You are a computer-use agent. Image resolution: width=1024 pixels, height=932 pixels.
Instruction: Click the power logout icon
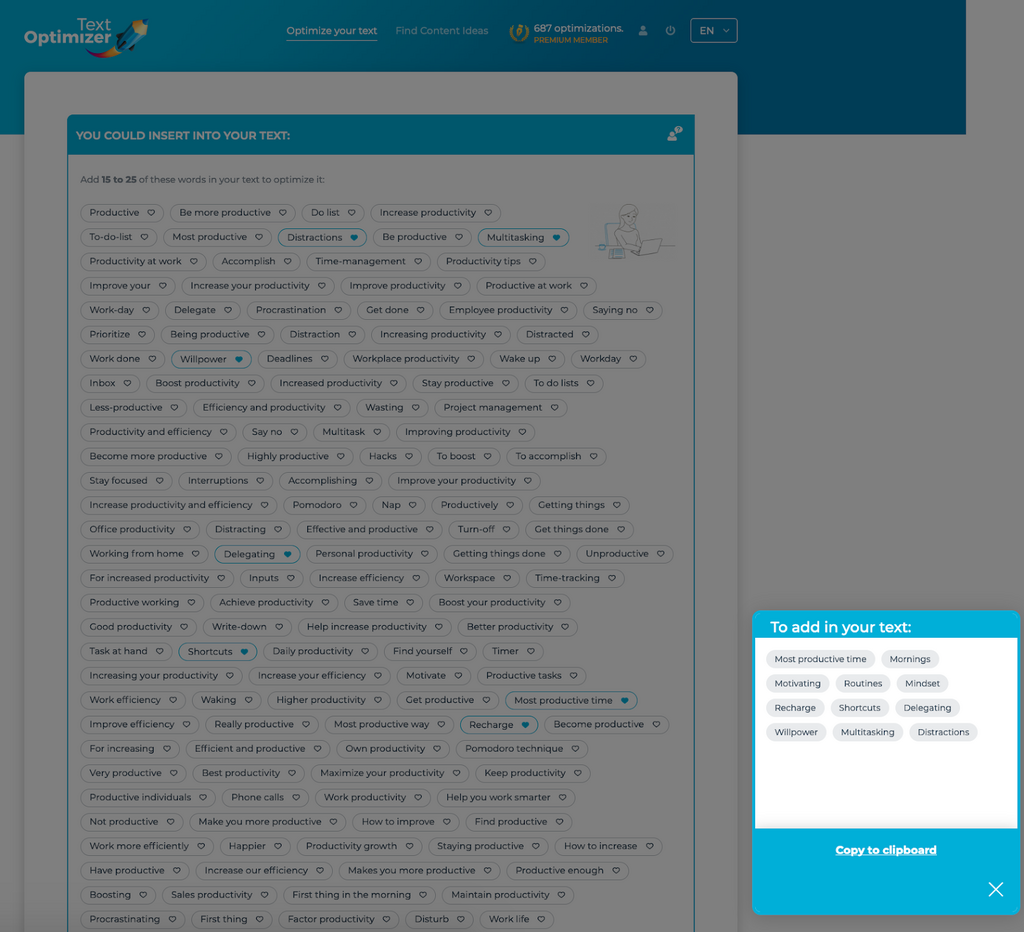point(670,31)
